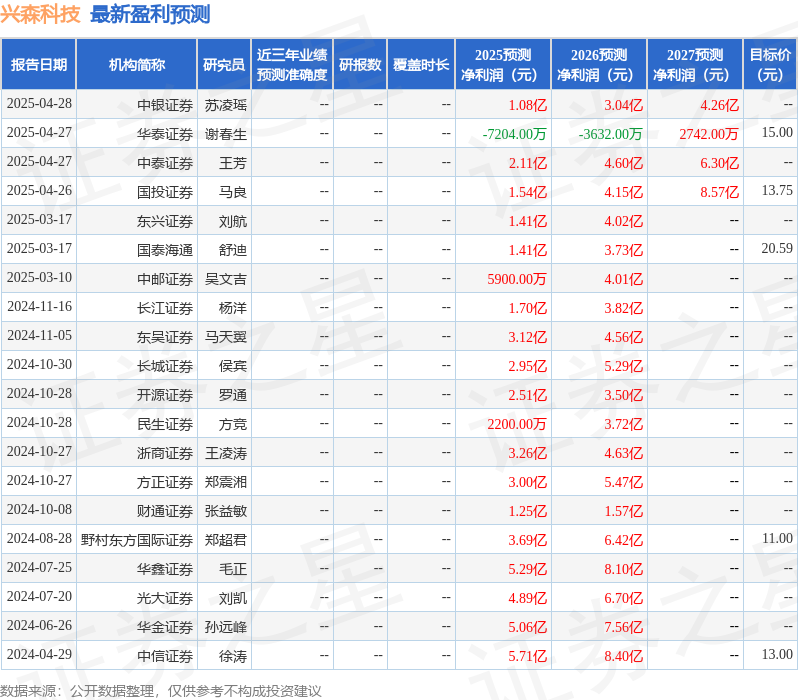Click the 2024-11-16 date cell
Viewport: 798px width, 700px height.
click(x=39, y=307)
